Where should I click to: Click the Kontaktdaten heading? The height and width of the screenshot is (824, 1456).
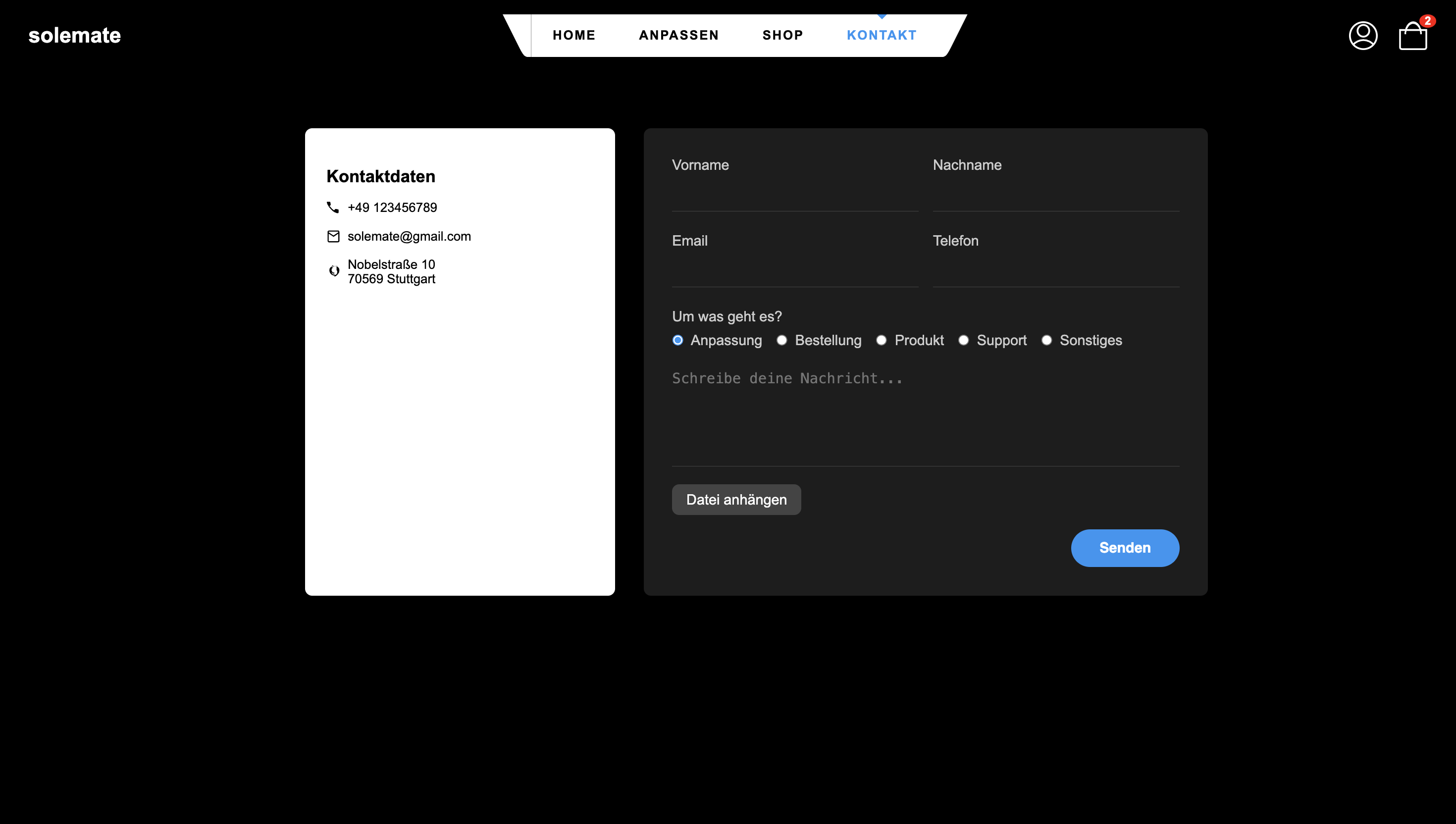381,176
